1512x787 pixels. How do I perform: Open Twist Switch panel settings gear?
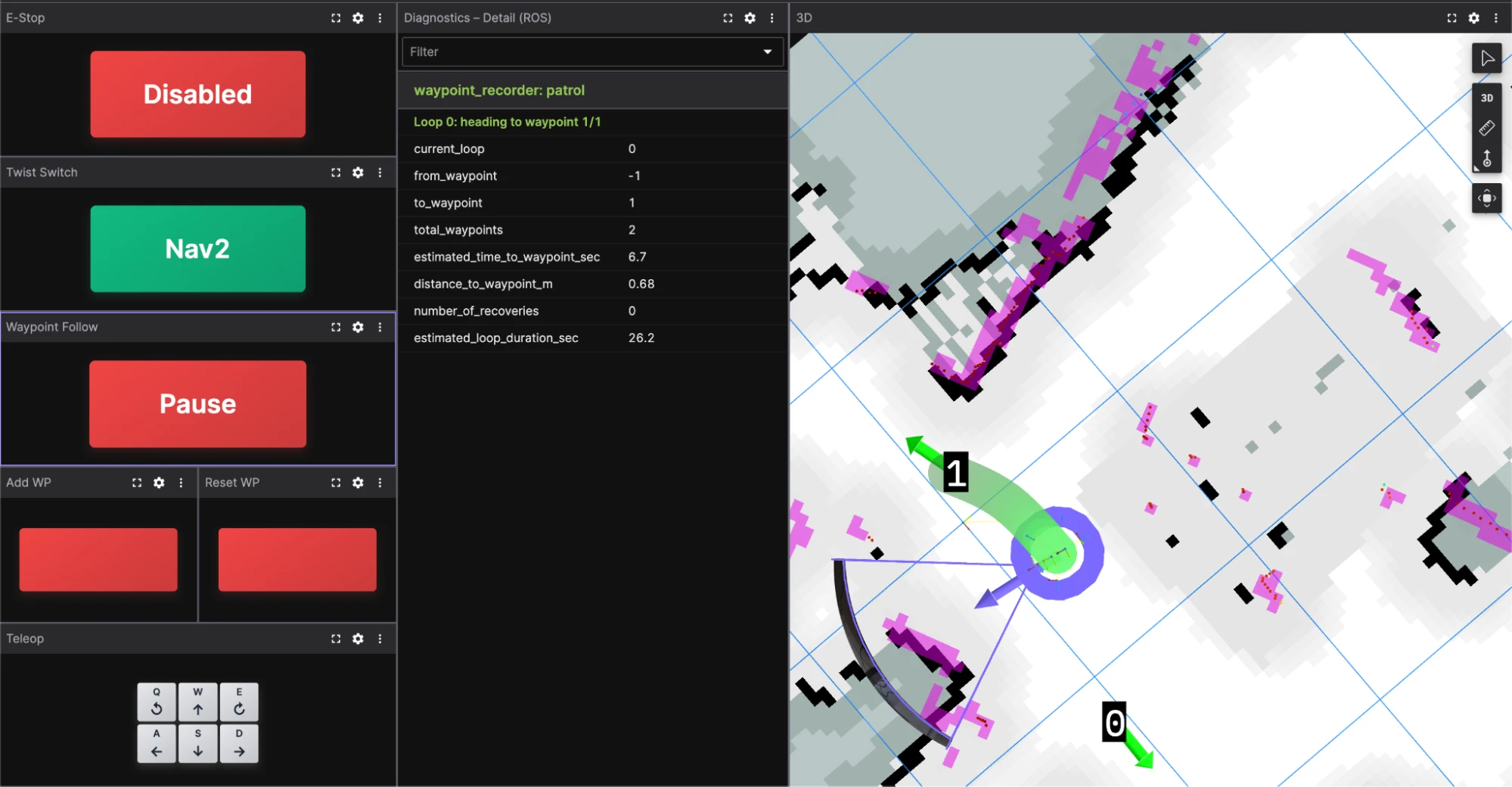click(x=358, y=173)
